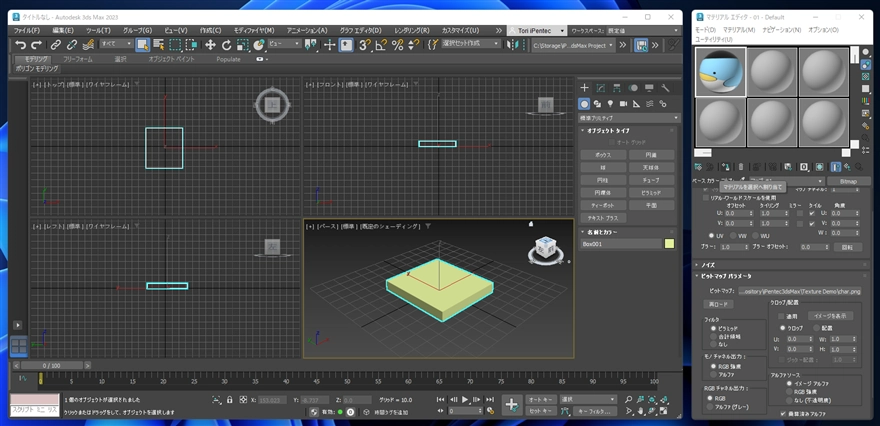The image size is (880, 426).
Task: Open the File menu
Action: (26, 30)
